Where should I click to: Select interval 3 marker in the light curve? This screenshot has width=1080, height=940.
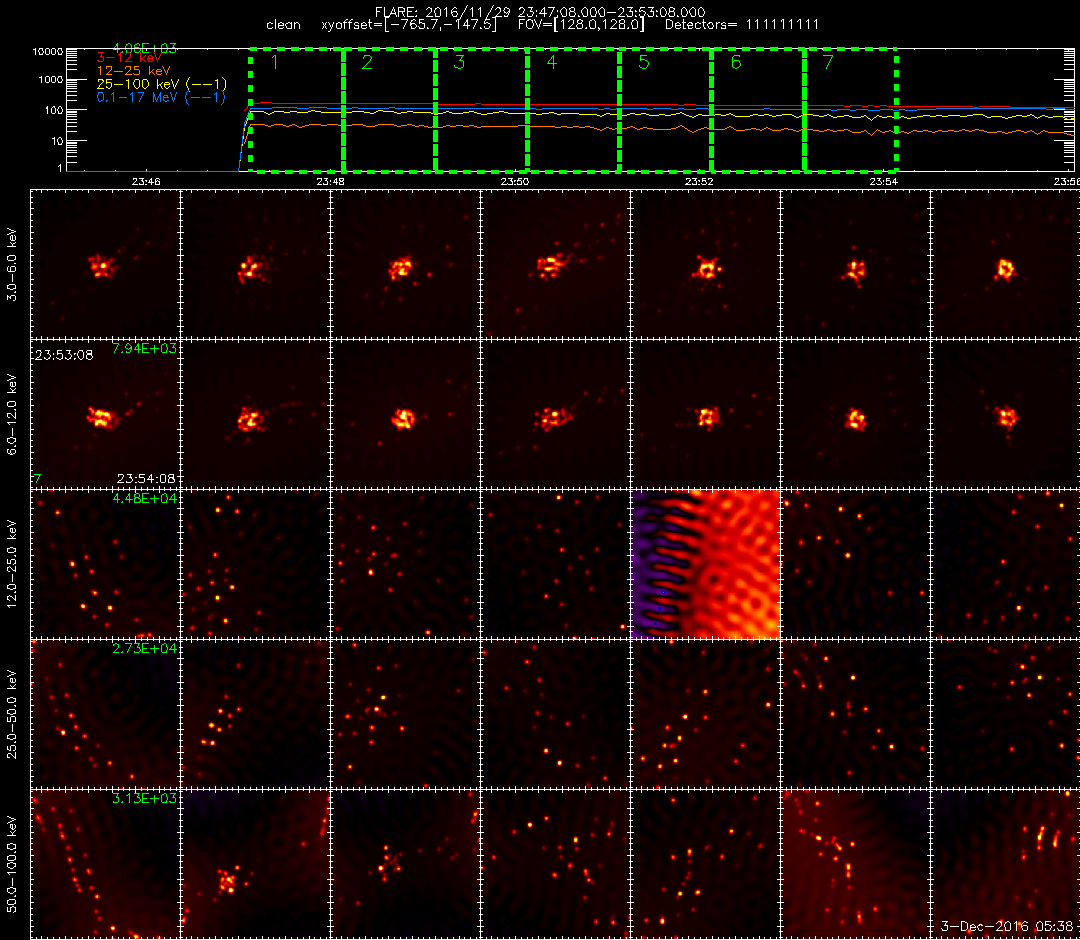pos(459,62)
